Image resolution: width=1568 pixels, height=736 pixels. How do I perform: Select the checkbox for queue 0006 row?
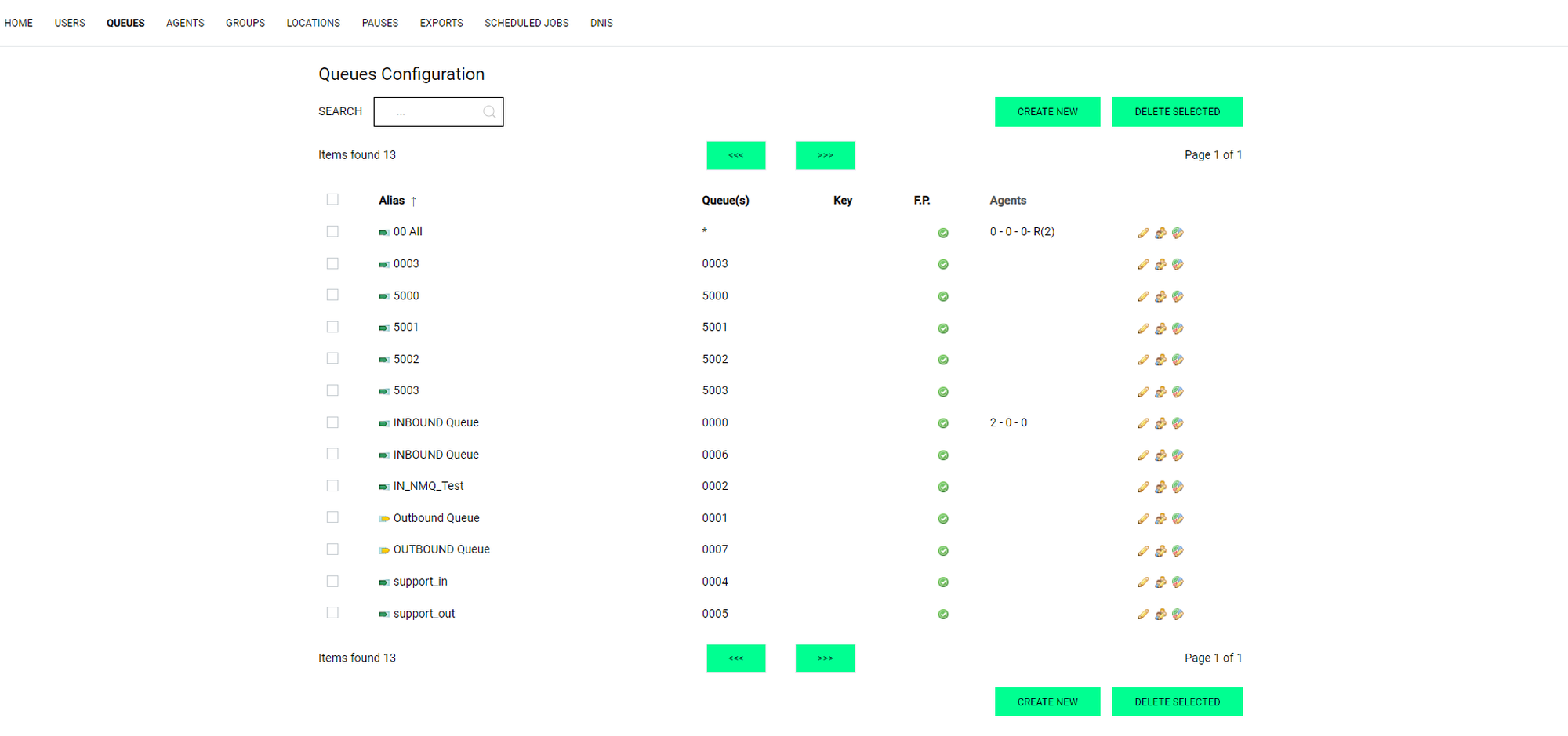(x=332, y=454)
